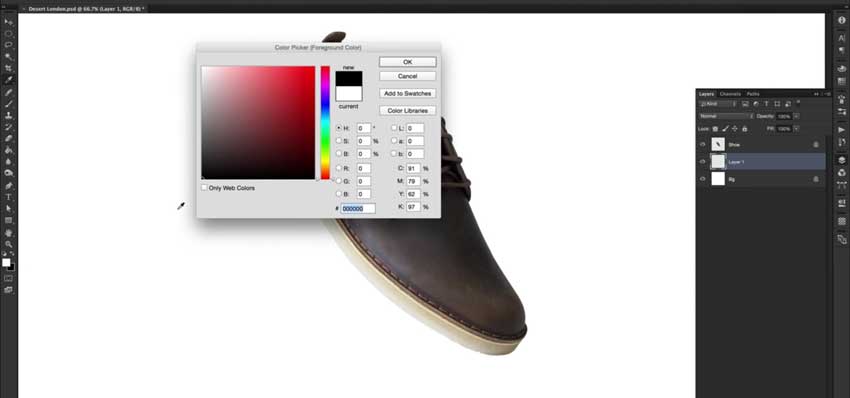
Task: Click Add to Swatches button
Action: [408, 93]
